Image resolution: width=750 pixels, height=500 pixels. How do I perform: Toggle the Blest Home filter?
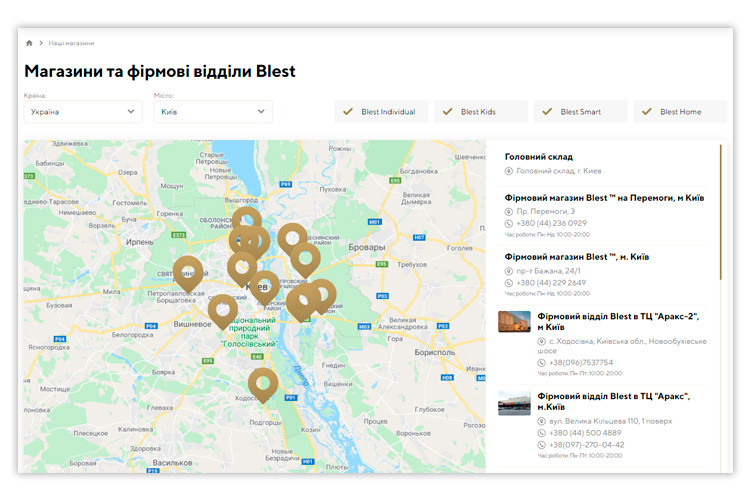pos(680,111)
